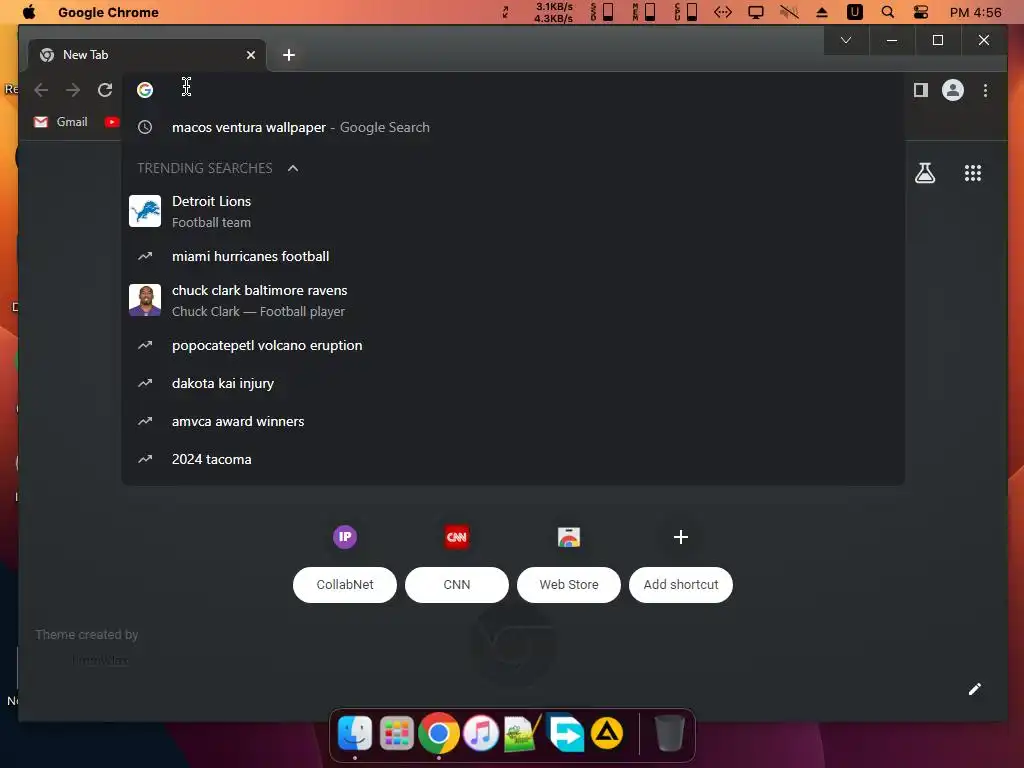Open the notepad app in the dock
The height and width of the screenshot is (768, 1024).
(522, 733)
